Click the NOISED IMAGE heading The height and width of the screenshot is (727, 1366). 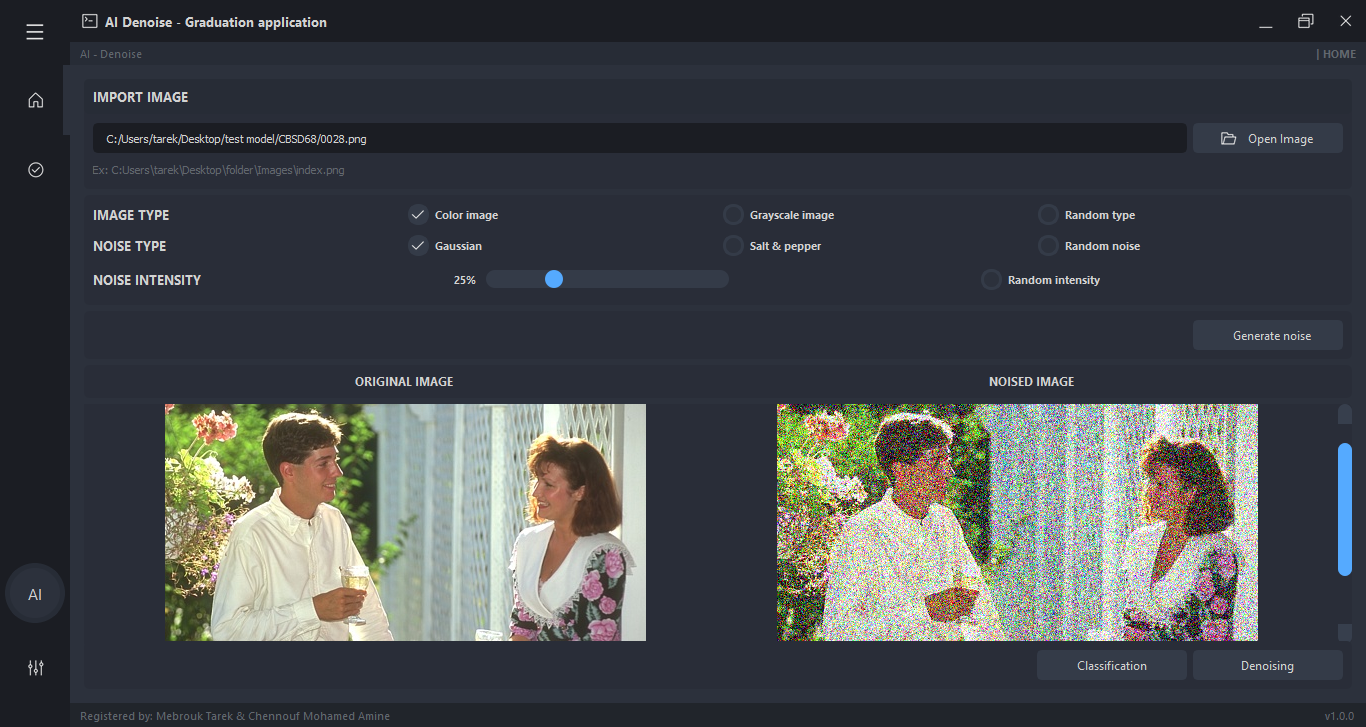1031,381
